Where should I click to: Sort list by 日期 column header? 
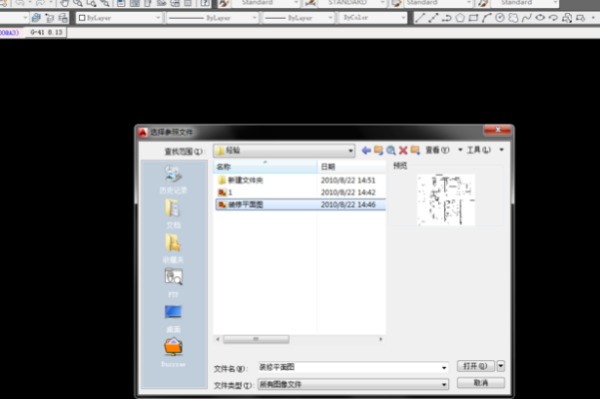[351, 167]
